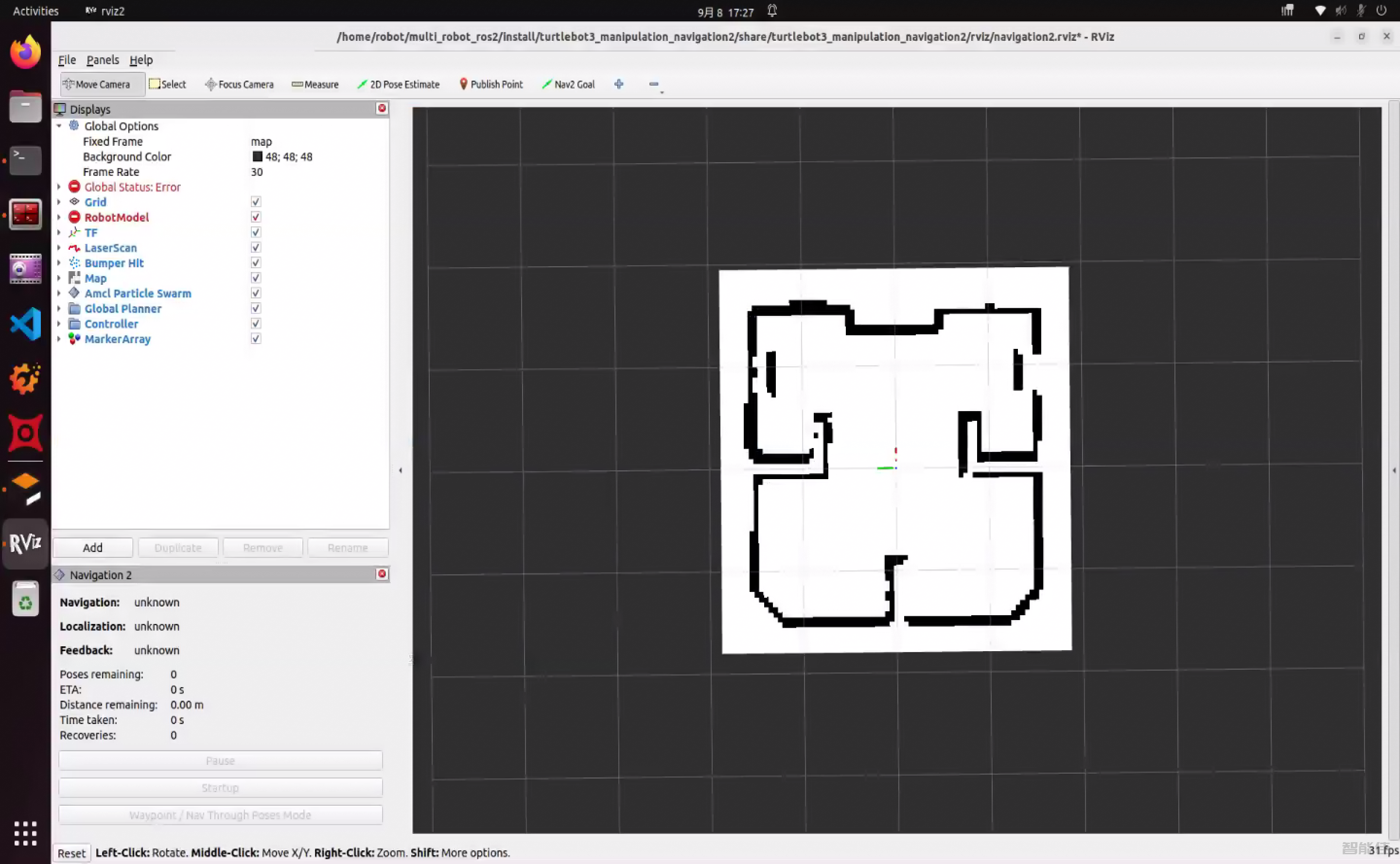
Task: Activate the Nav2 Goal tool
Action: coord(568,85)
